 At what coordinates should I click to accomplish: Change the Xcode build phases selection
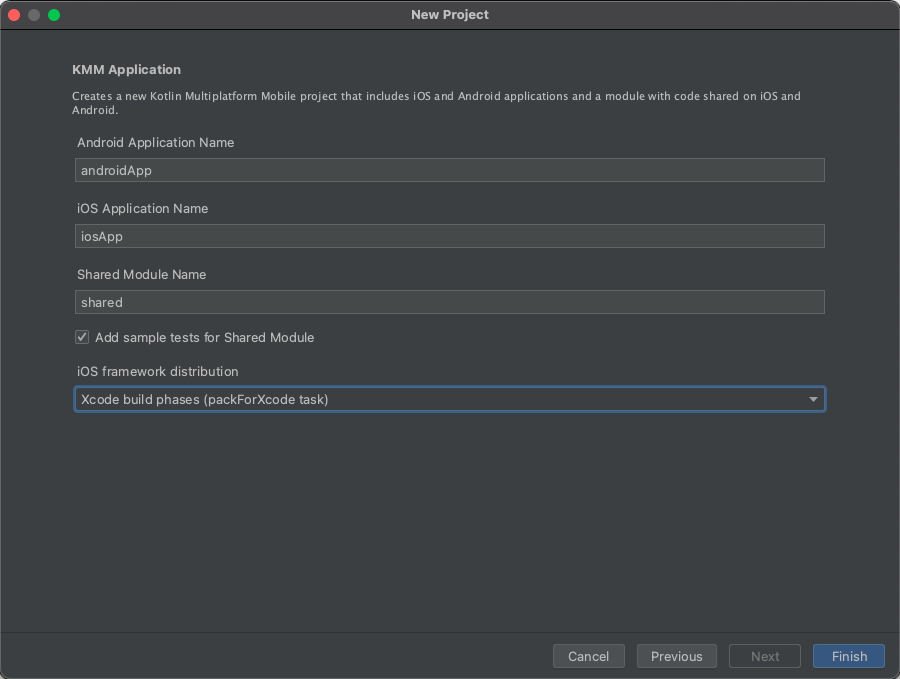click(x=450, y=399)
